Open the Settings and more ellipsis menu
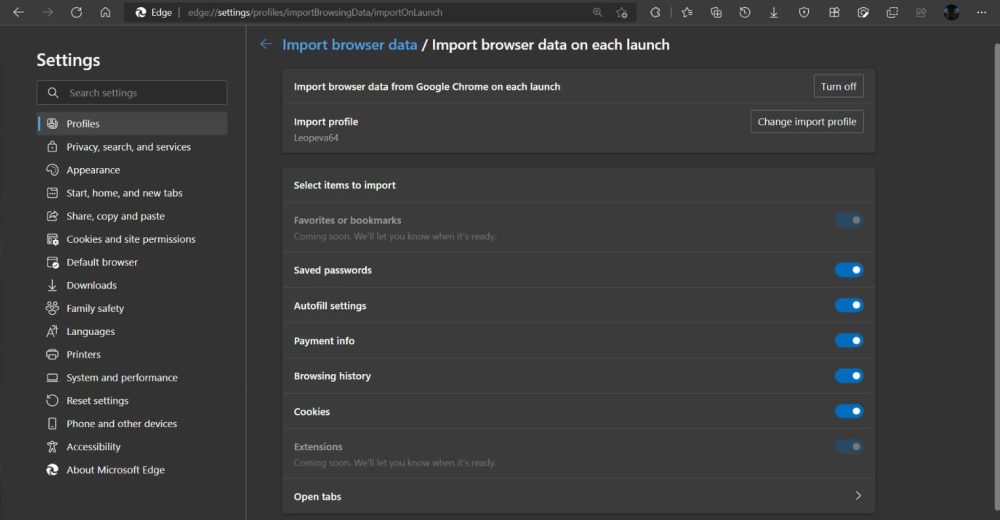1000x520 pixels. (981, 13)
